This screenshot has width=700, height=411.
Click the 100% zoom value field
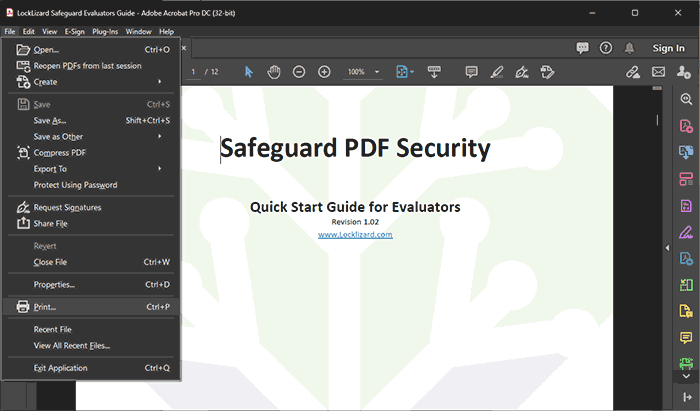coord(356,72)
